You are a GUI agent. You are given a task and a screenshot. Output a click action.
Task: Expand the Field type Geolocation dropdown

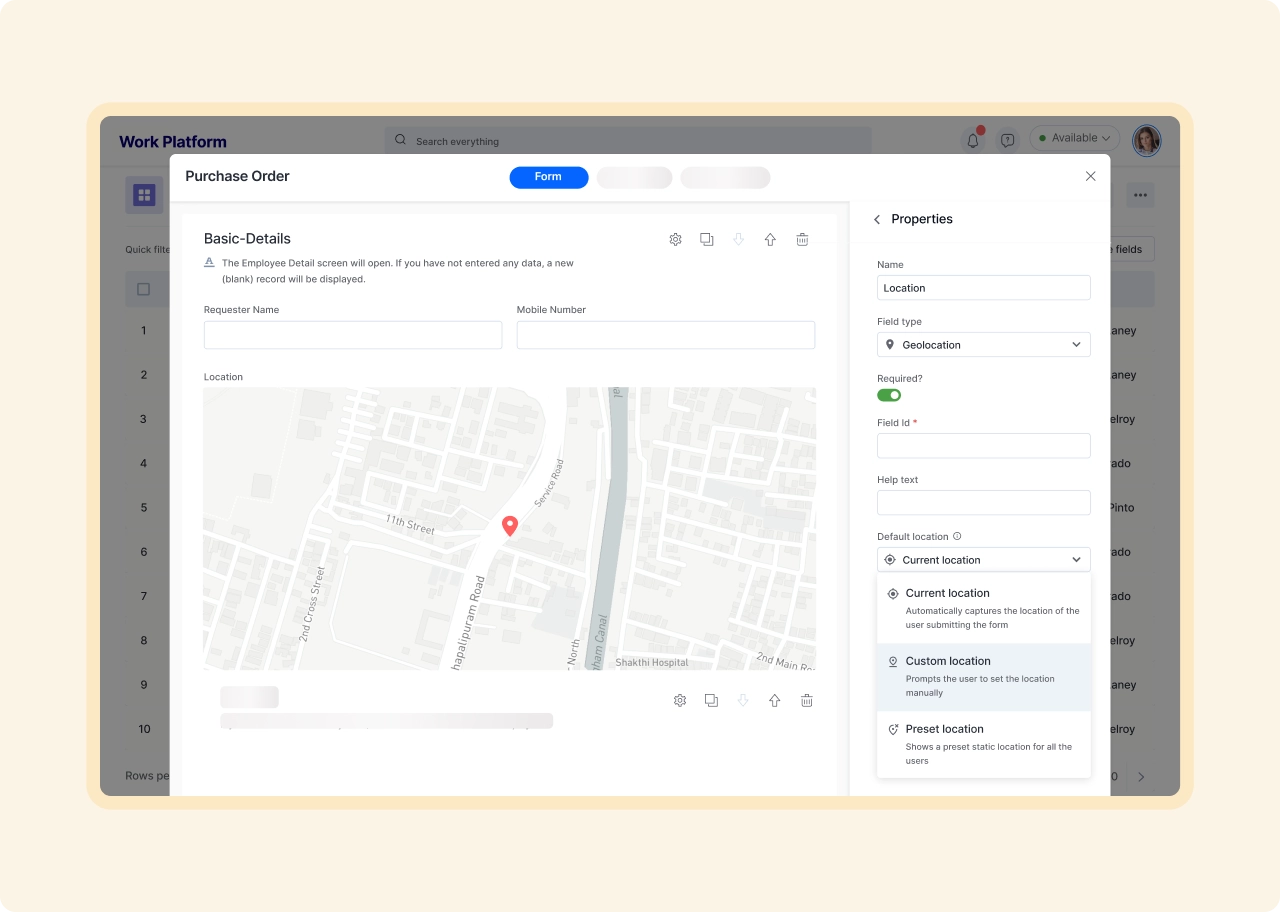[x=983, y=345]
